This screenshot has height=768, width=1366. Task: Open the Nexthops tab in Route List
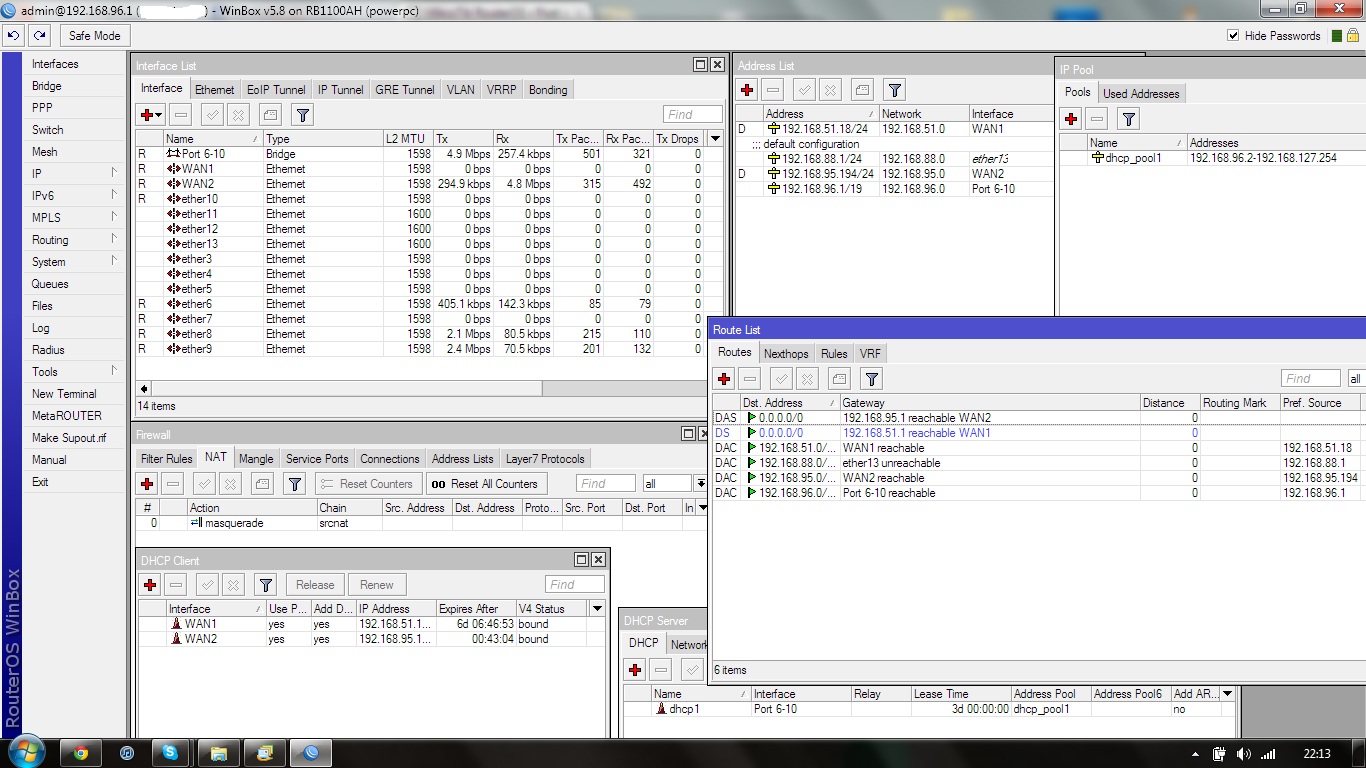785,354
